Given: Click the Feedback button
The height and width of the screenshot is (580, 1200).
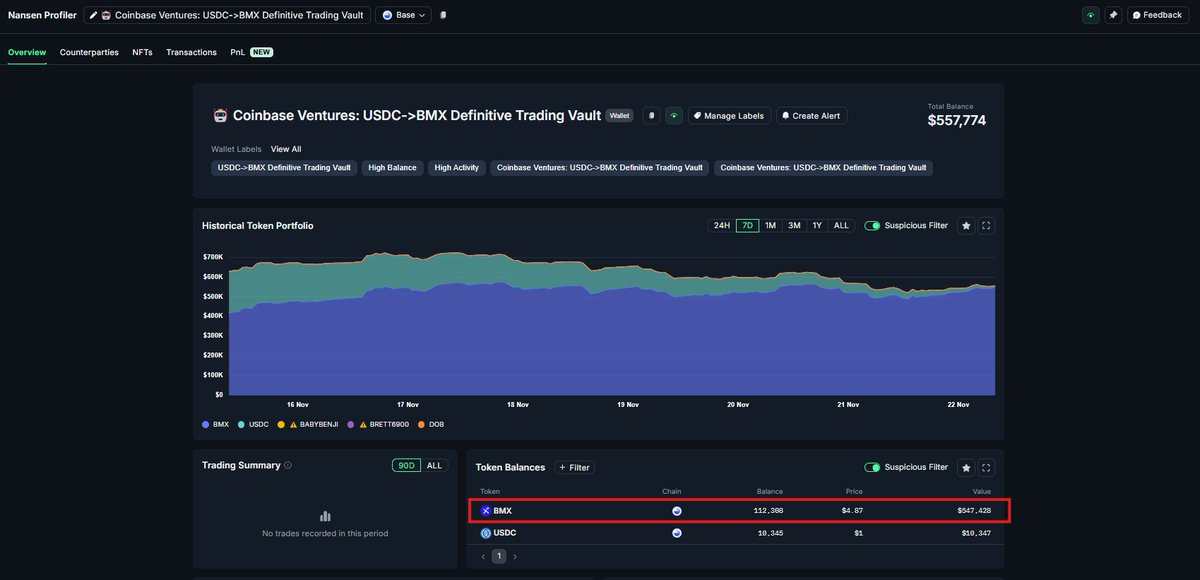Looking at the screenshot, I should (1157, 15).
